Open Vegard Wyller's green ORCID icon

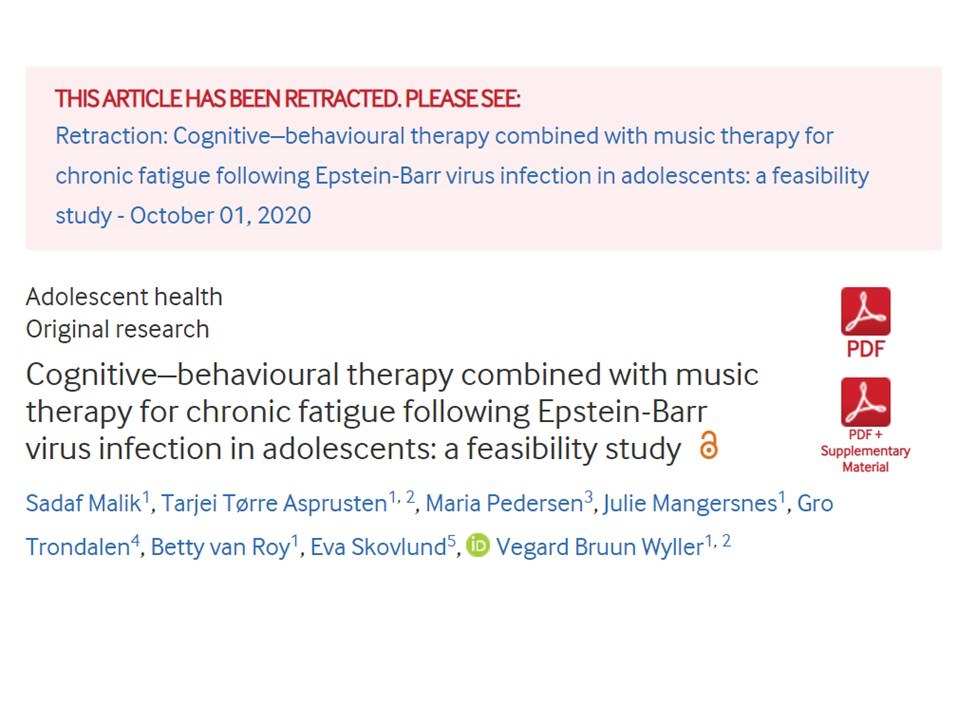[x=478, y=546]
